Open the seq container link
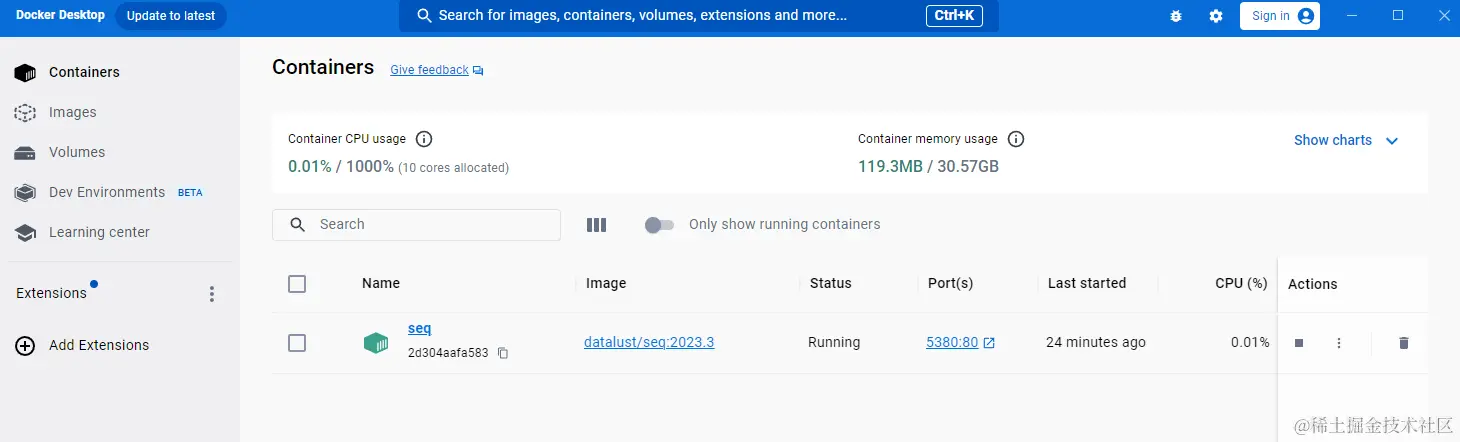This screenshot has height=442, width=1460. tap(419, 328)
